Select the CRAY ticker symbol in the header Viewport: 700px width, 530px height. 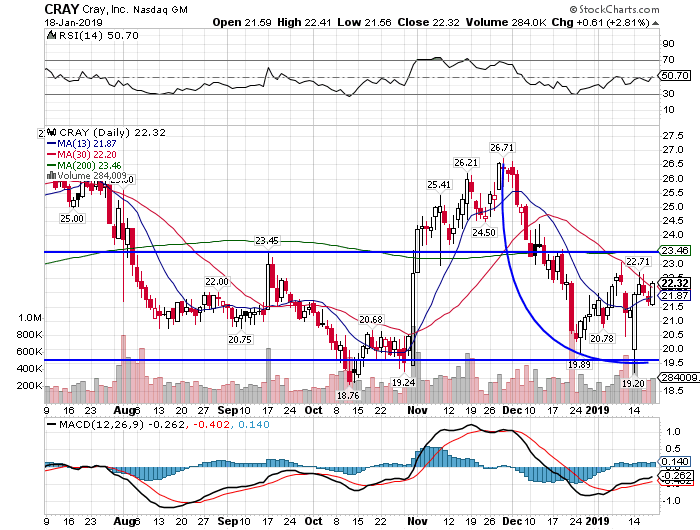pos(62,9)
